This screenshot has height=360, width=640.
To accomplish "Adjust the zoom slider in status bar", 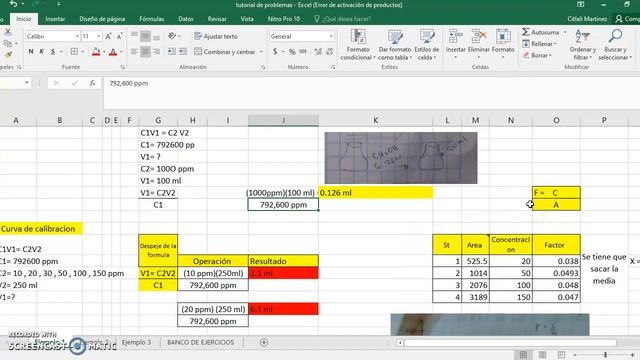I will [605, 354].
